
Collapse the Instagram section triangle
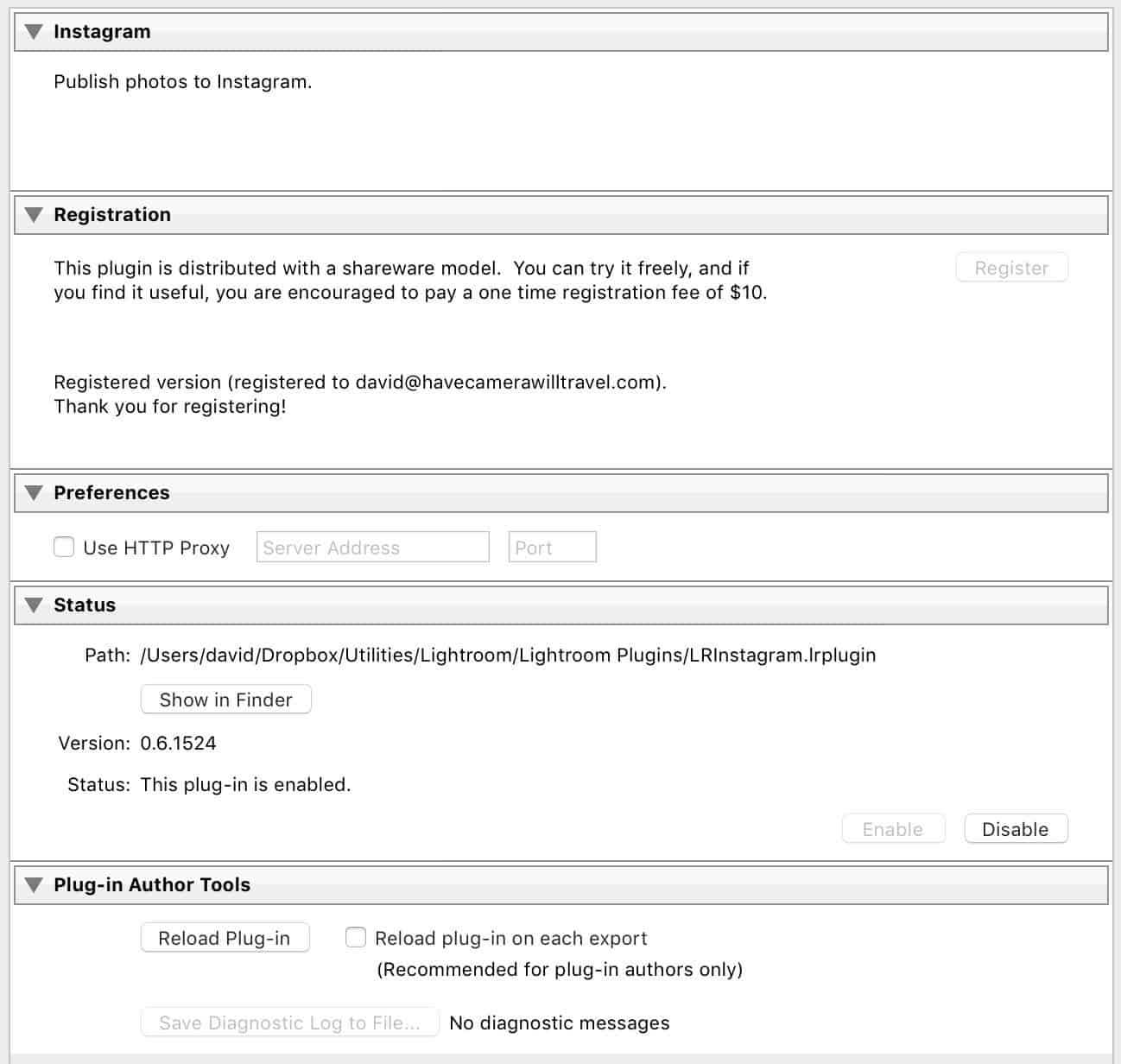click(x=34, y=32)
